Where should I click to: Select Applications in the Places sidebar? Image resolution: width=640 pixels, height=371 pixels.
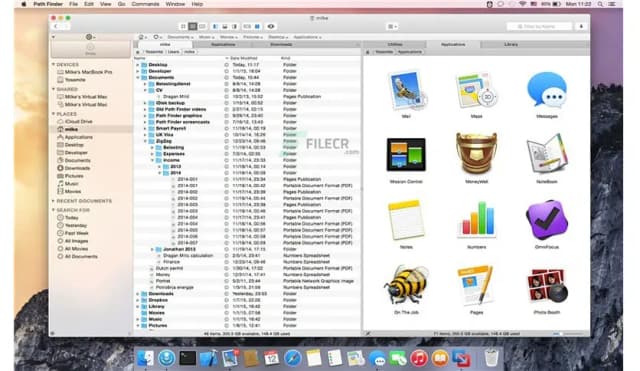tap(78, 137)
